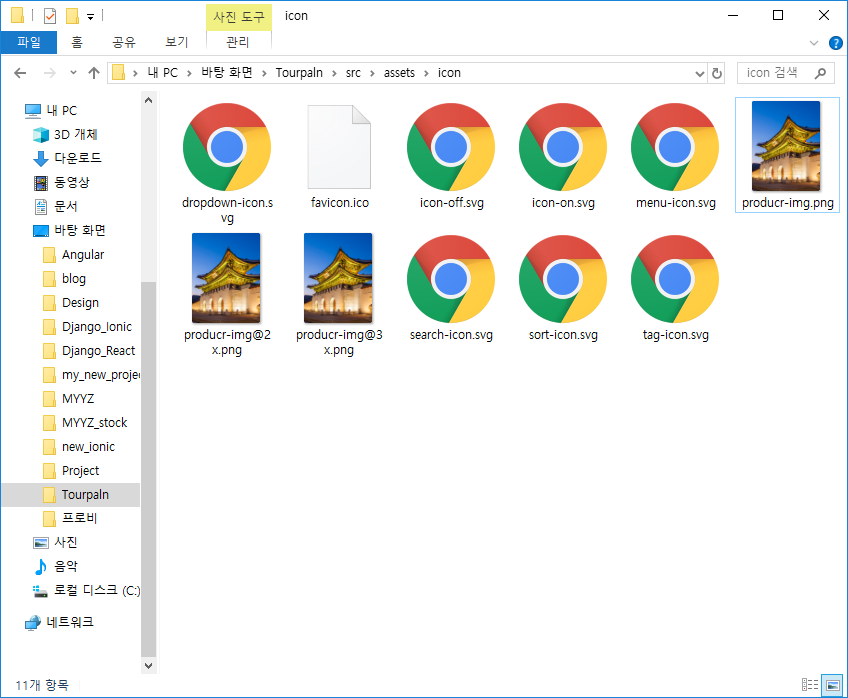Select menu-icon.svg file

(675, 157)
